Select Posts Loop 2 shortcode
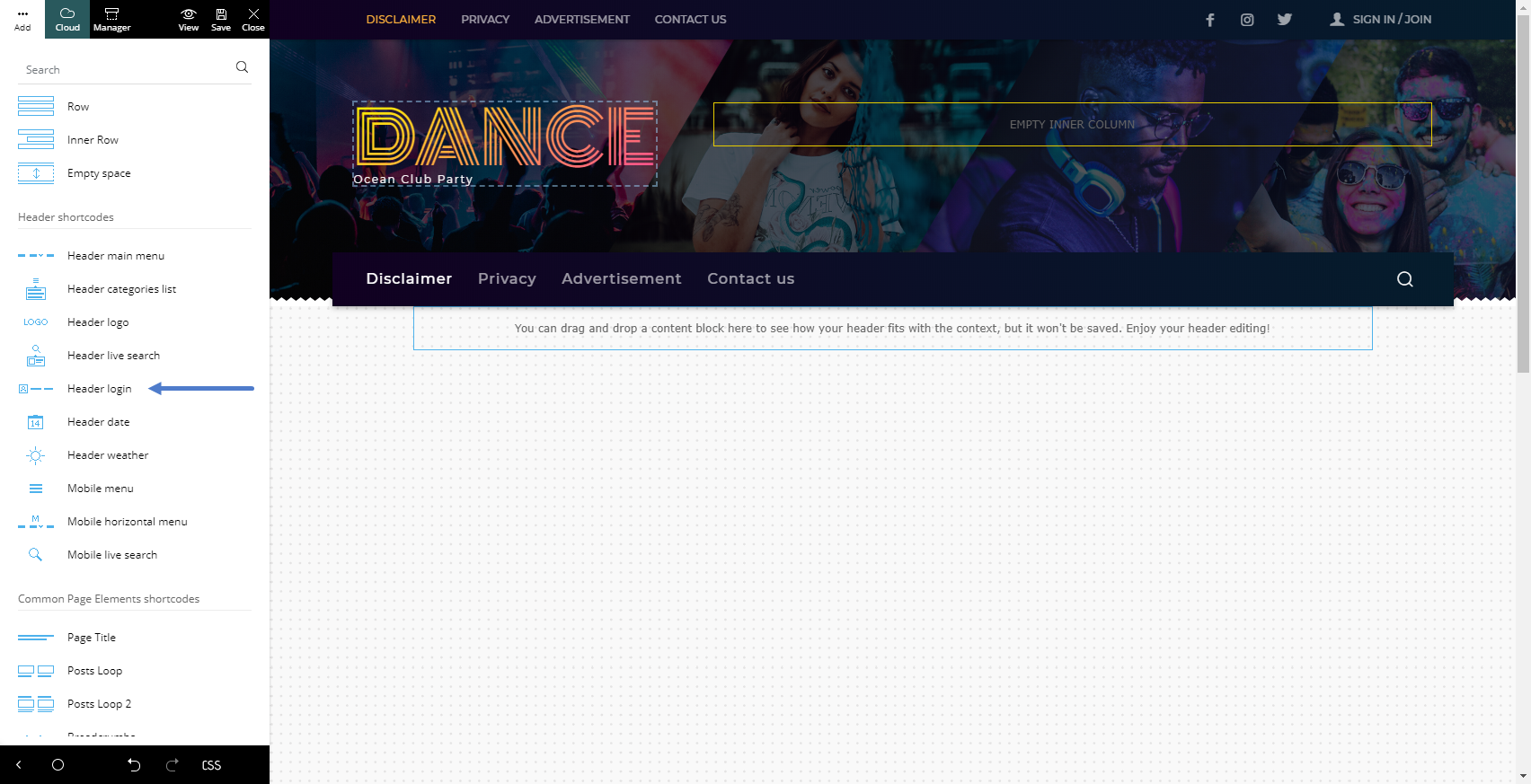This screenshot has width=1531, height=784. coord(135,704)
